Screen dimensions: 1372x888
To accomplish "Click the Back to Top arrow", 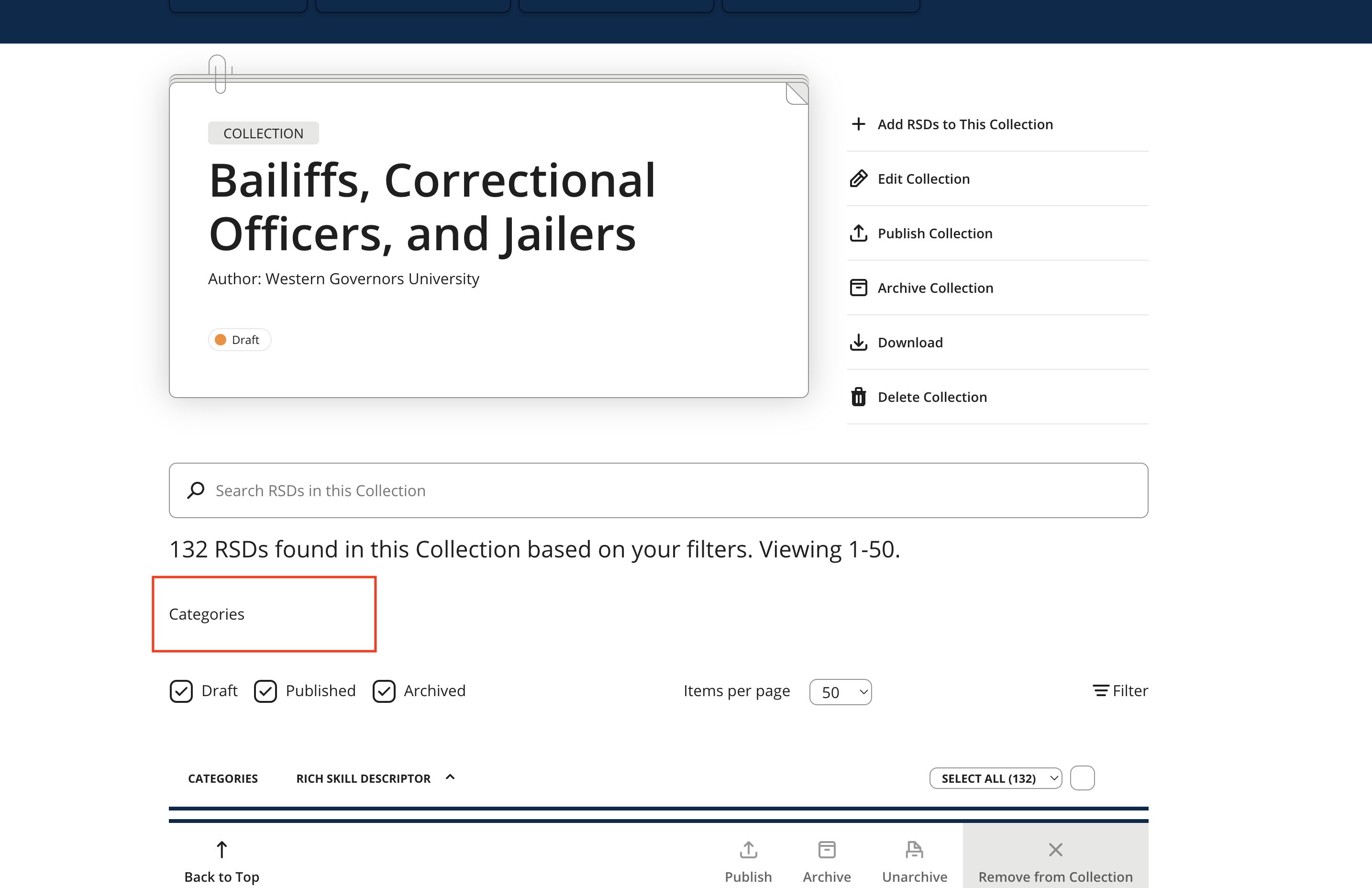I will [221, 850].
